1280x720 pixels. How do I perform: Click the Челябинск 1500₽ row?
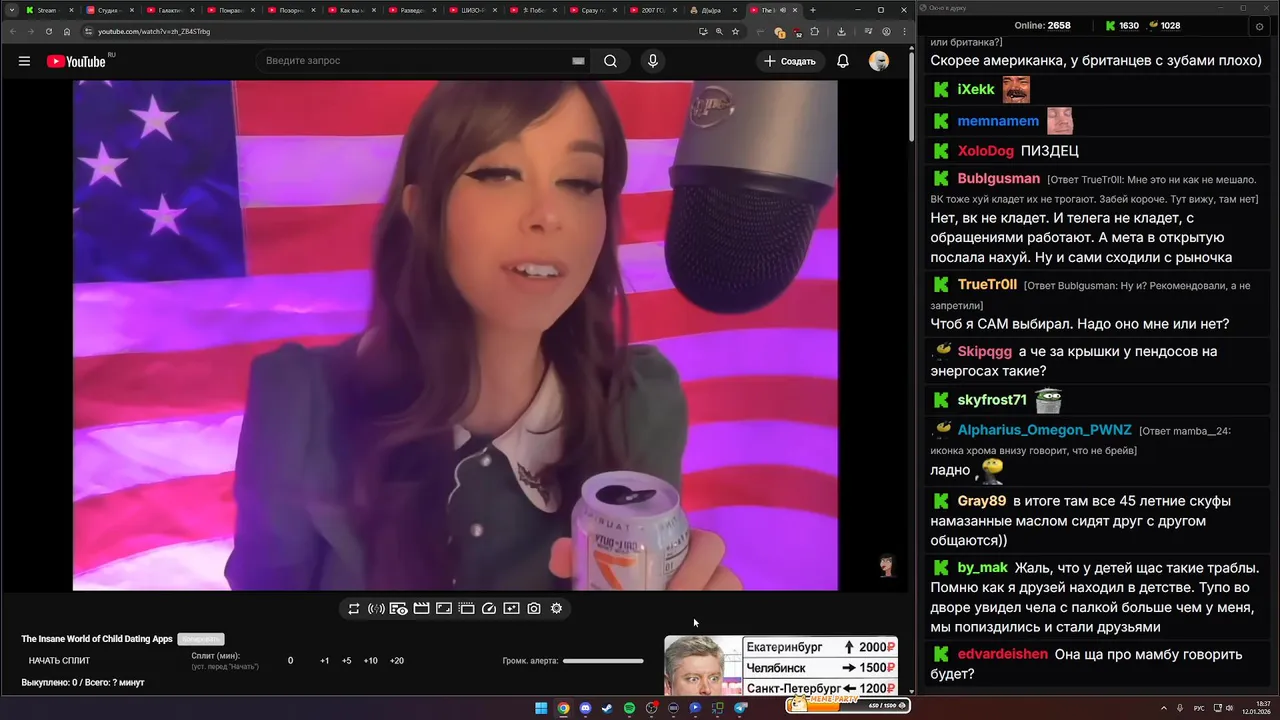(820, 667)
